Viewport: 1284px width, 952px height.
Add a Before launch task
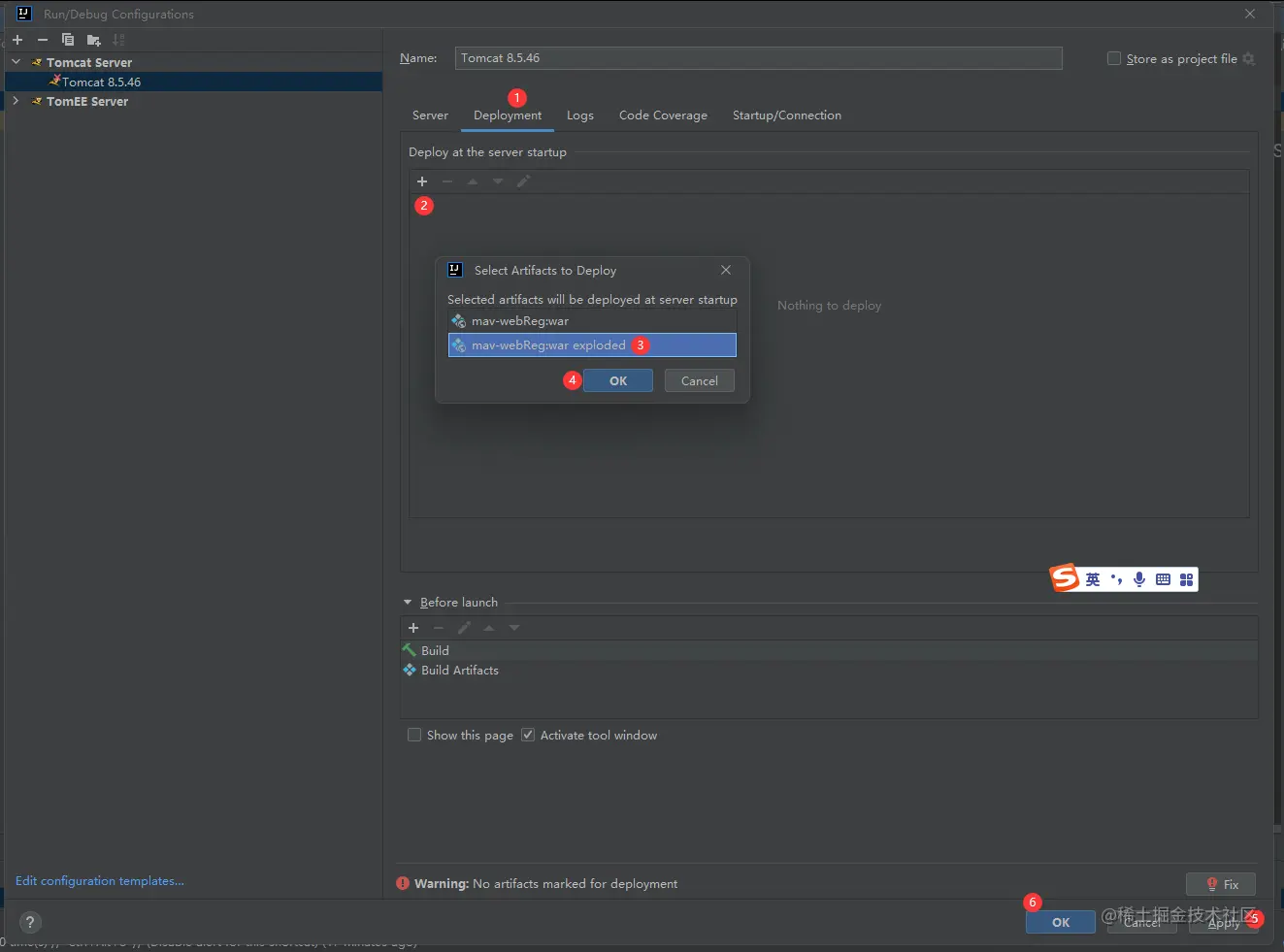tap(413, 628)
